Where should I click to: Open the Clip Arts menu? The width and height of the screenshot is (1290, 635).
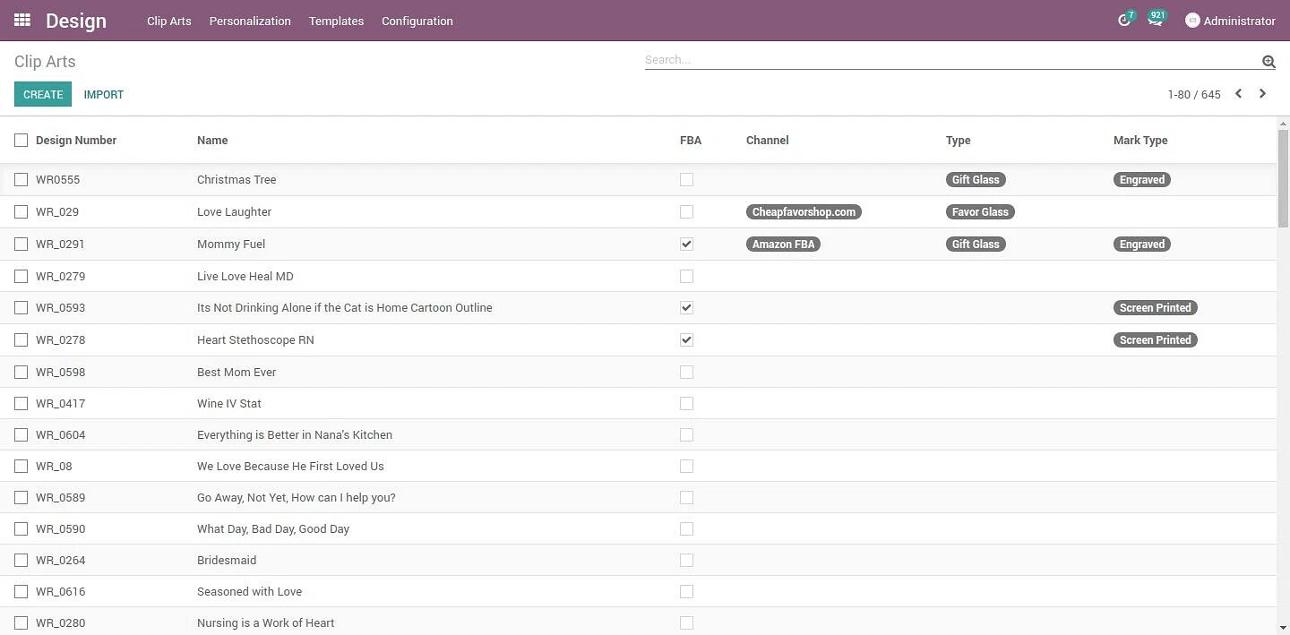pos(168,21)
